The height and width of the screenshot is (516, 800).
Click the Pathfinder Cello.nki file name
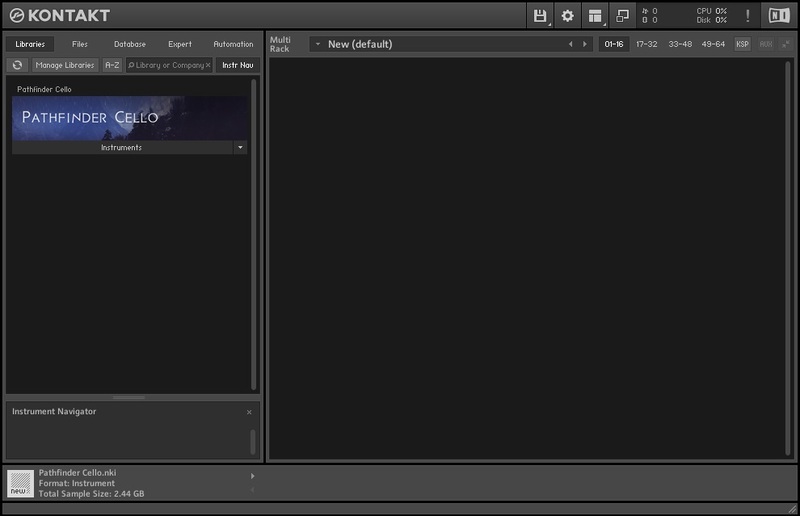coord(78,473)
